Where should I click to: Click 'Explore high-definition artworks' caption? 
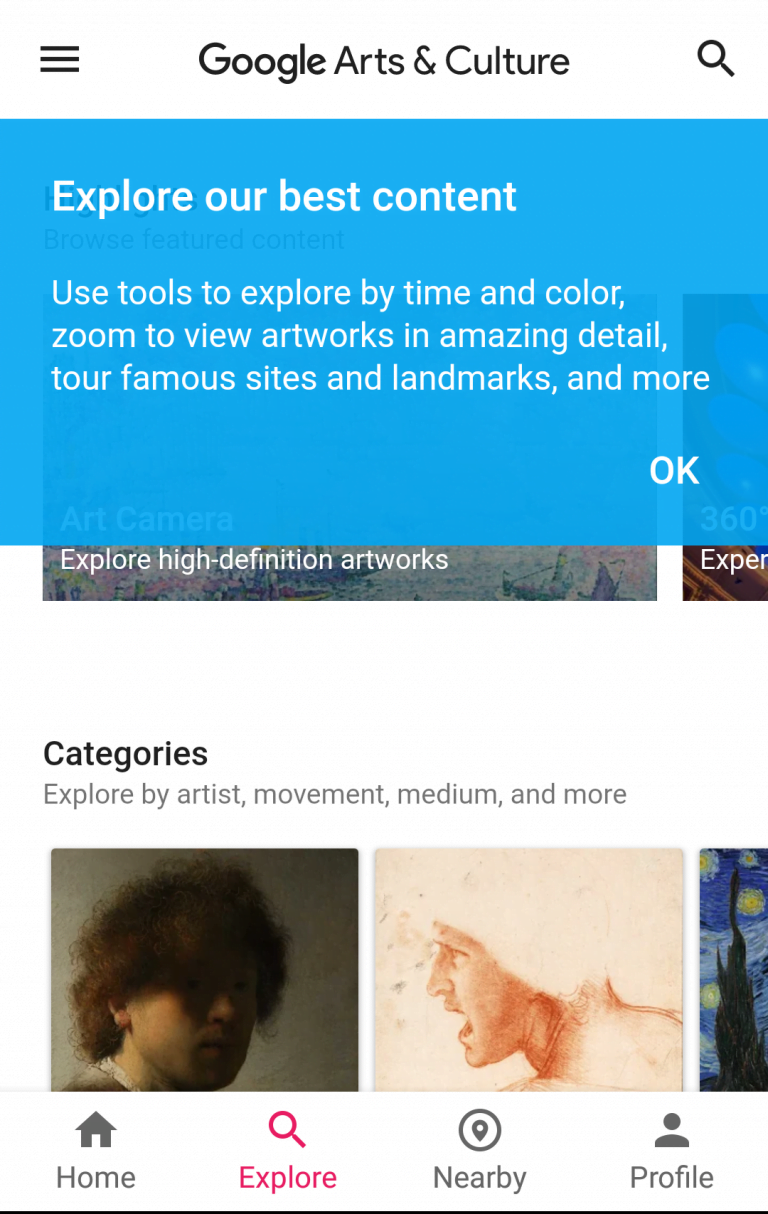coord(254,559)
